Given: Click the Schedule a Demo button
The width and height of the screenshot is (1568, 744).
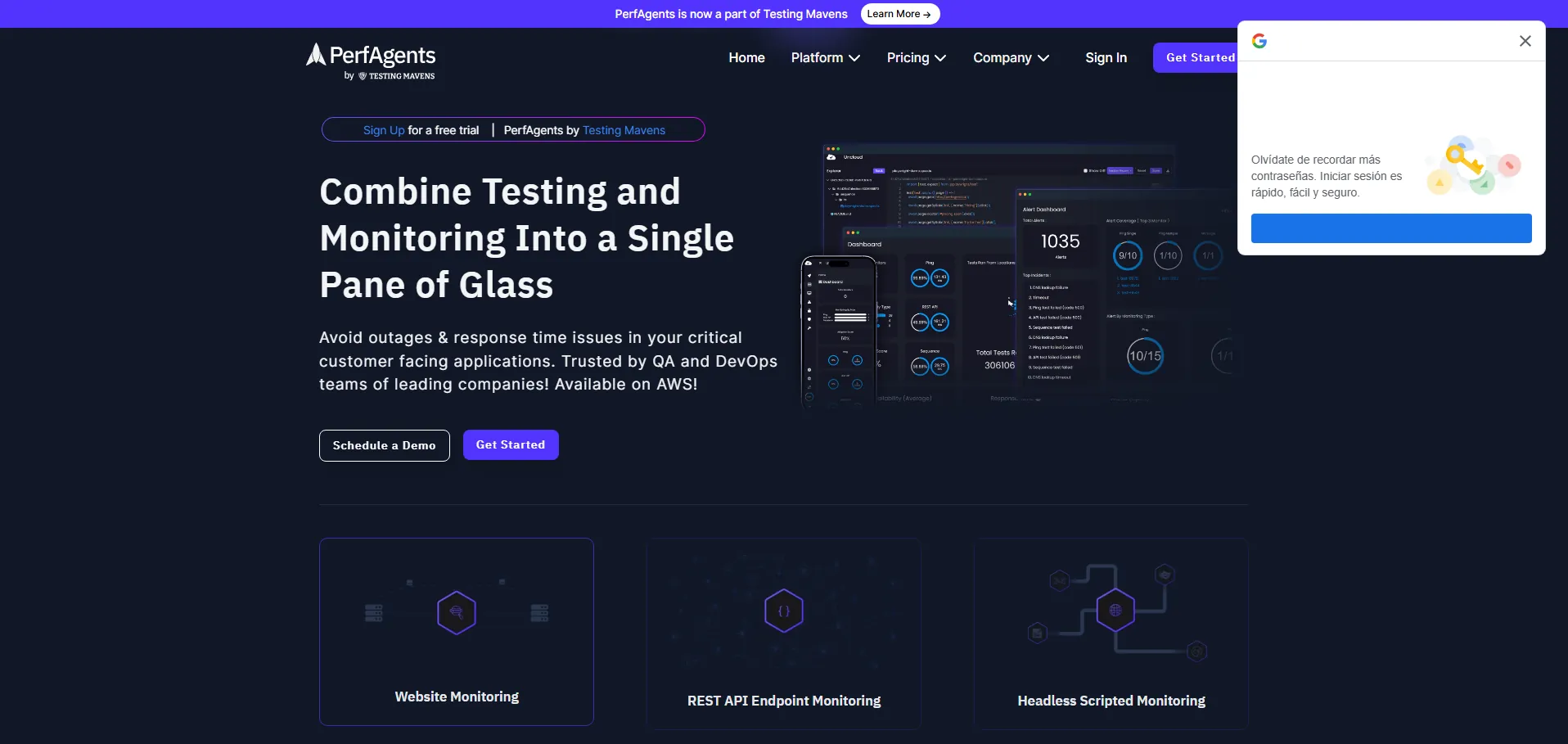Looking at the screenshot, I should [x=384, y=445].
